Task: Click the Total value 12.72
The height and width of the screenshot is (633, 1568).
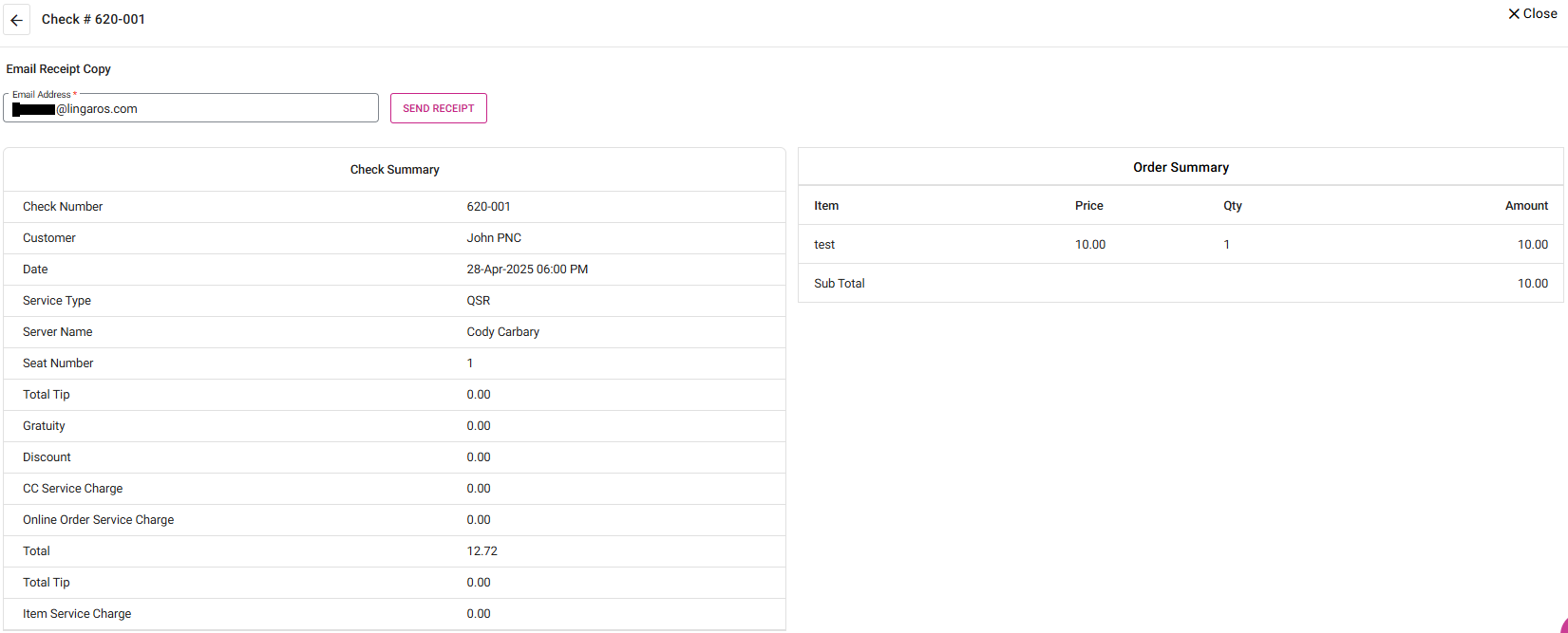Action: pos(482,551)
